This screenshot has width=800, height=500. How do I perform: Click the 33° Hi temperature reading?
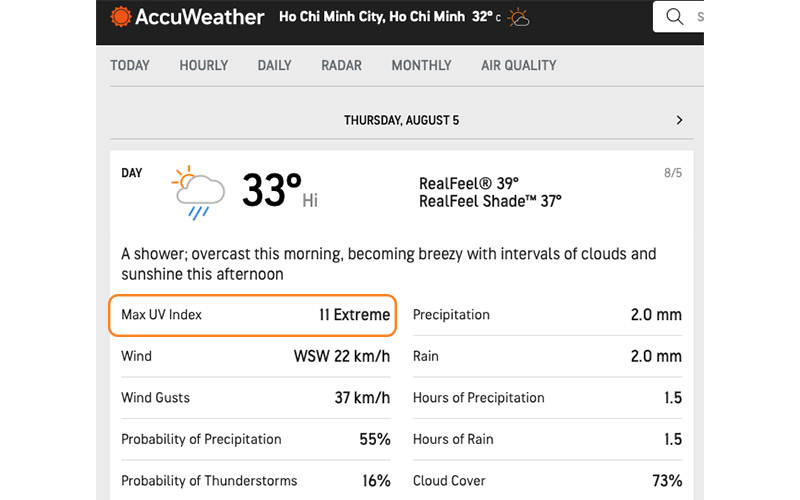[280, 191]
